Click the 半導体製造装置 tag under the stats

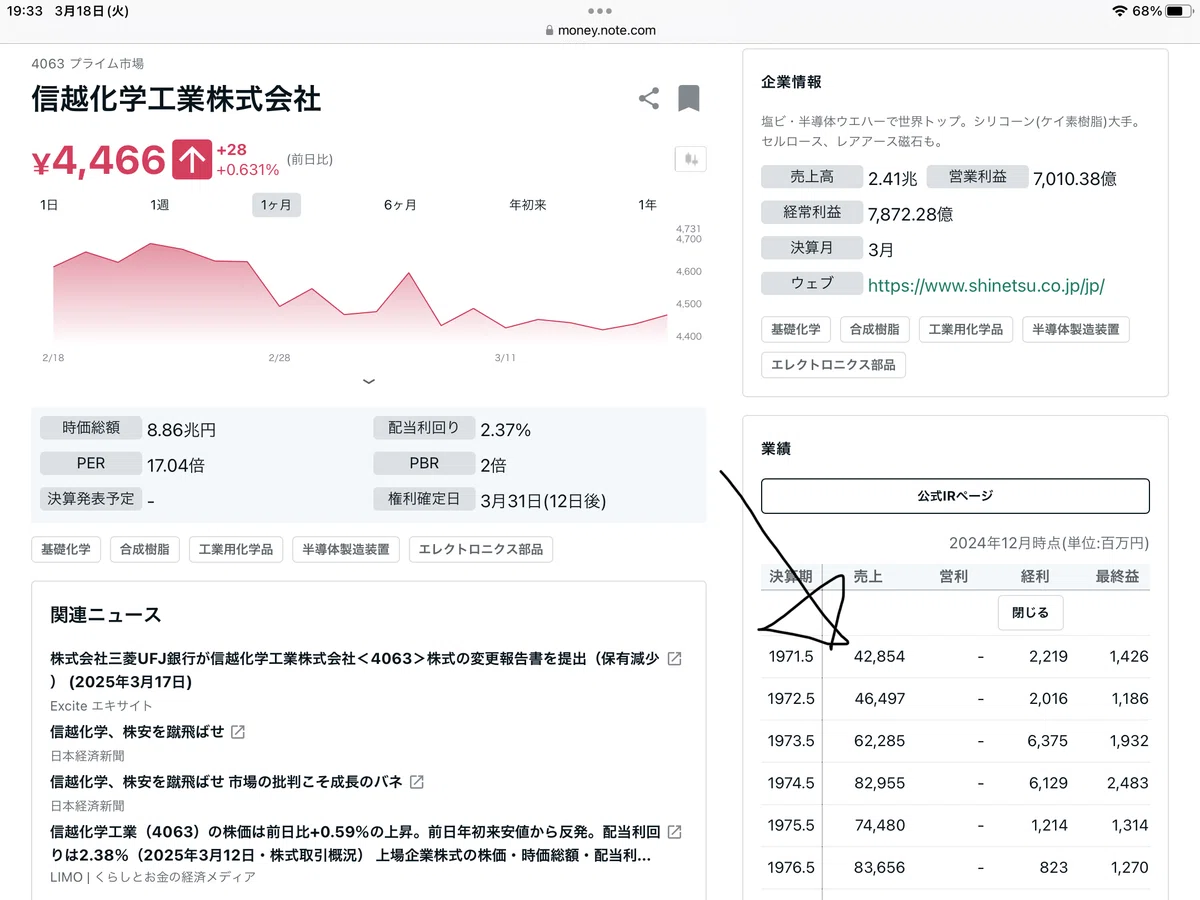pyautogui.click(x=346, y=549)
